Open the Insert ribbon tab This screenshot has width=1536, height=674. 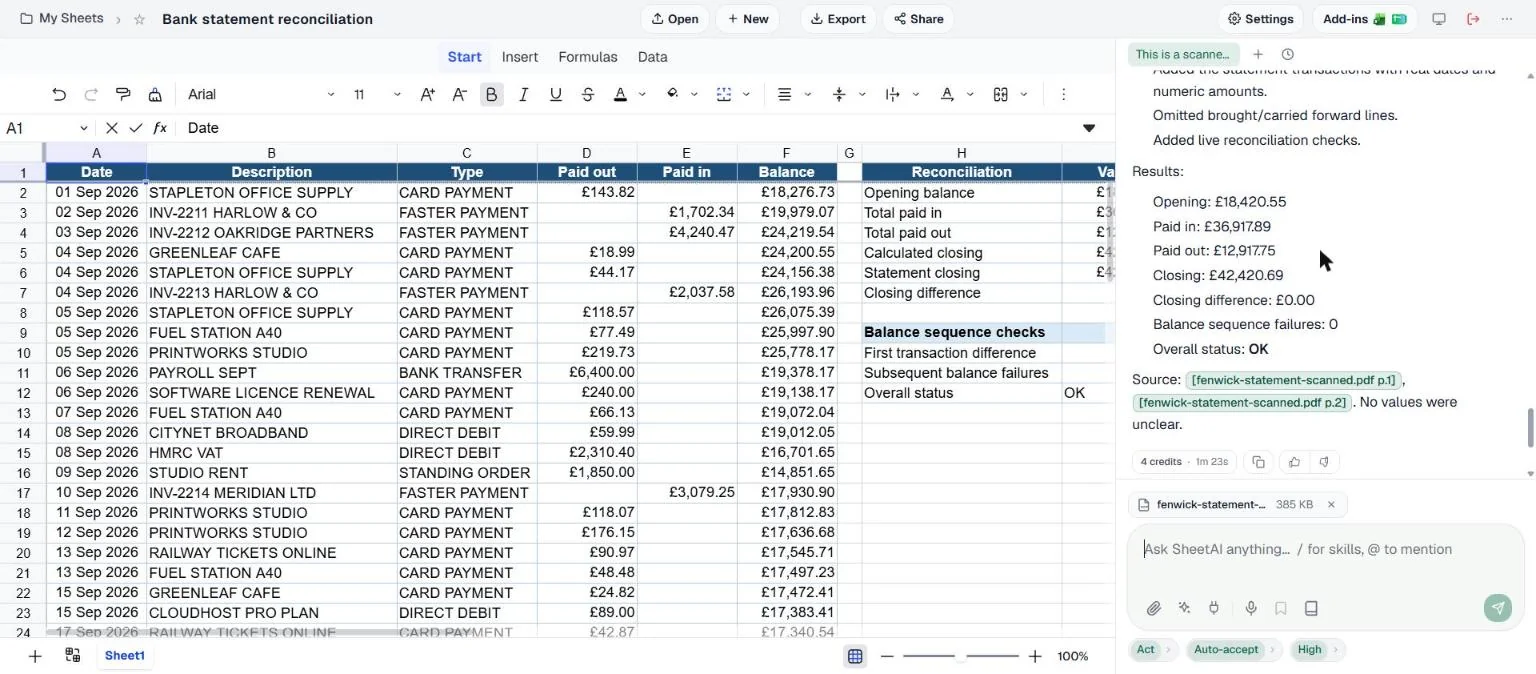pos(520,57)
